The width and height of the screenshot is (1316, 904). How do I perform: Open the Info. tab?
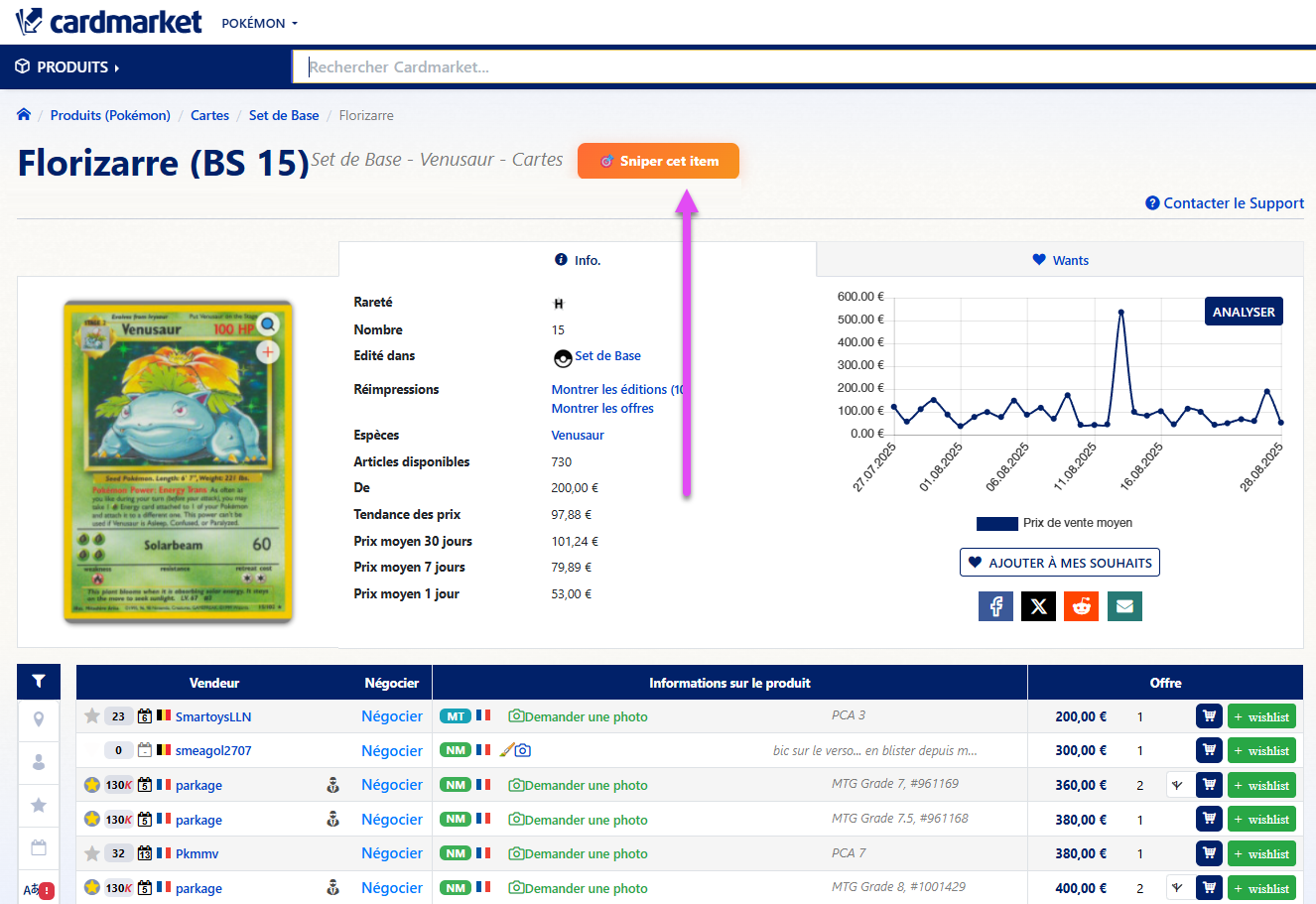coord(577,260)
